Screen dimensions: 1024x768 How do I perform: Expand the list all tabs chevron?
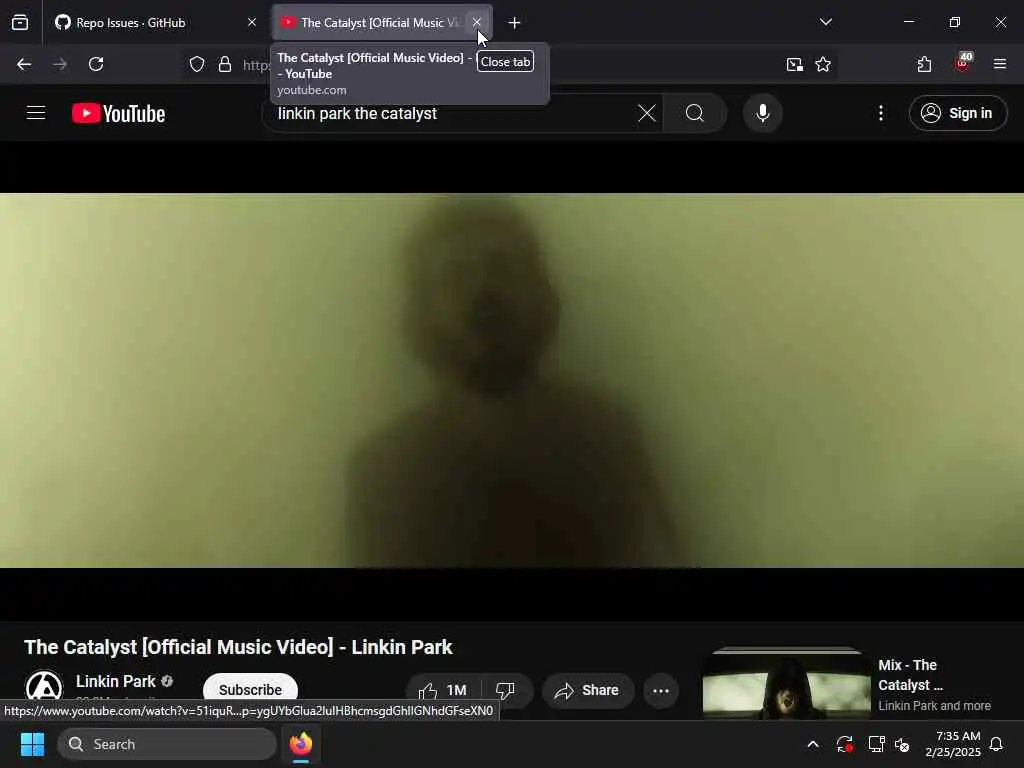tap(825, 22)
